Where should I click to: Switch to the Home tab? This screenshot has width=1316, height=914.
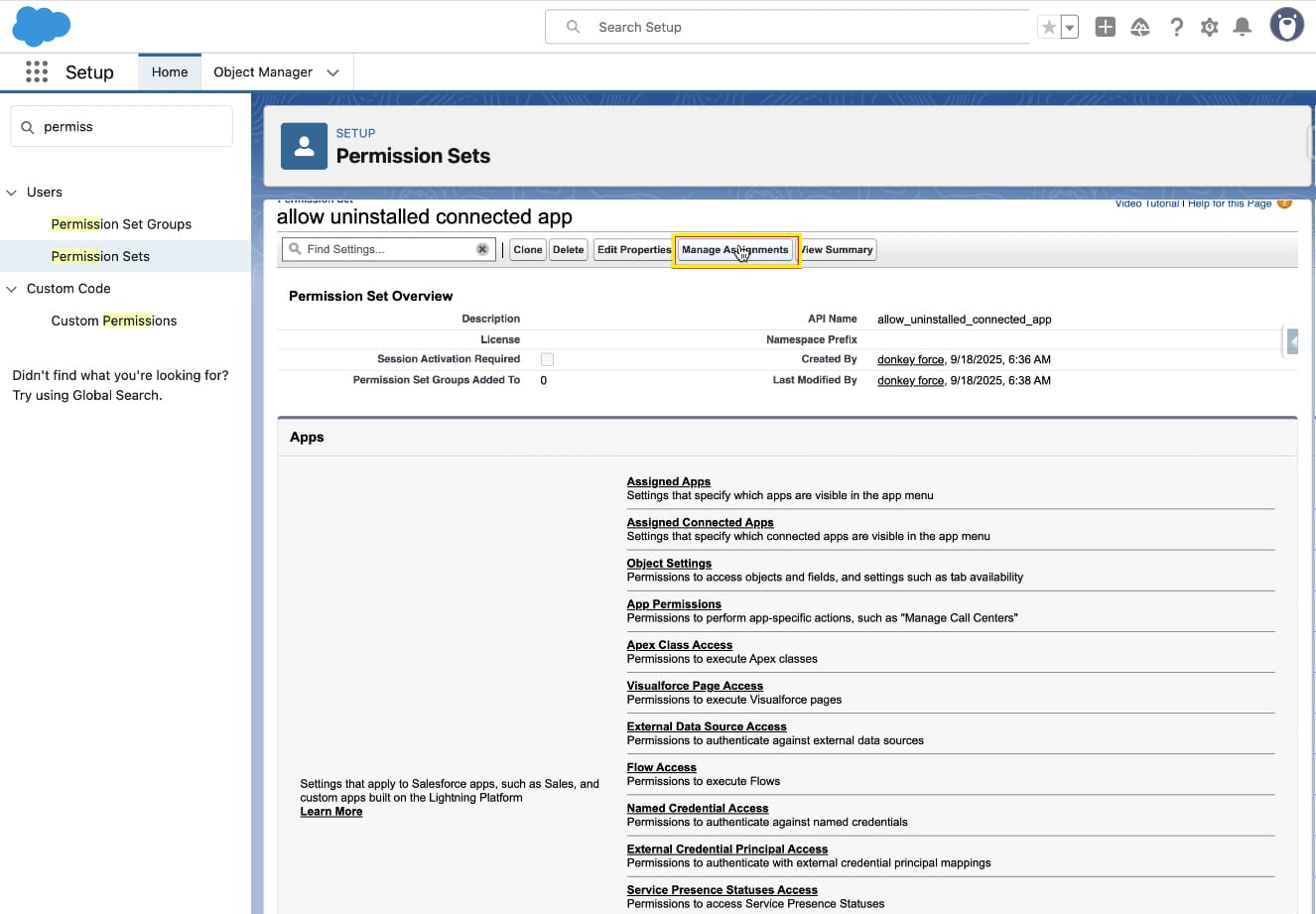[170, 72]
